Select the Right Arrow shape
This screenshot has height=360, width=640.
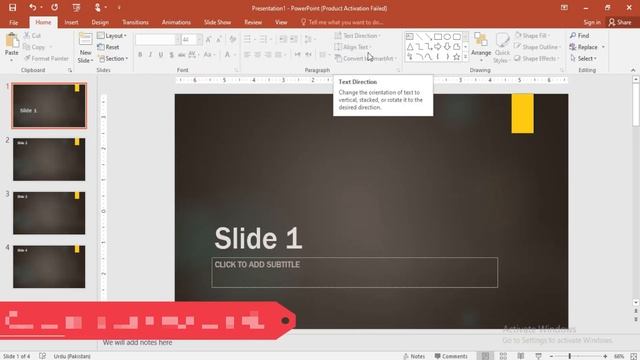(438, 47)
